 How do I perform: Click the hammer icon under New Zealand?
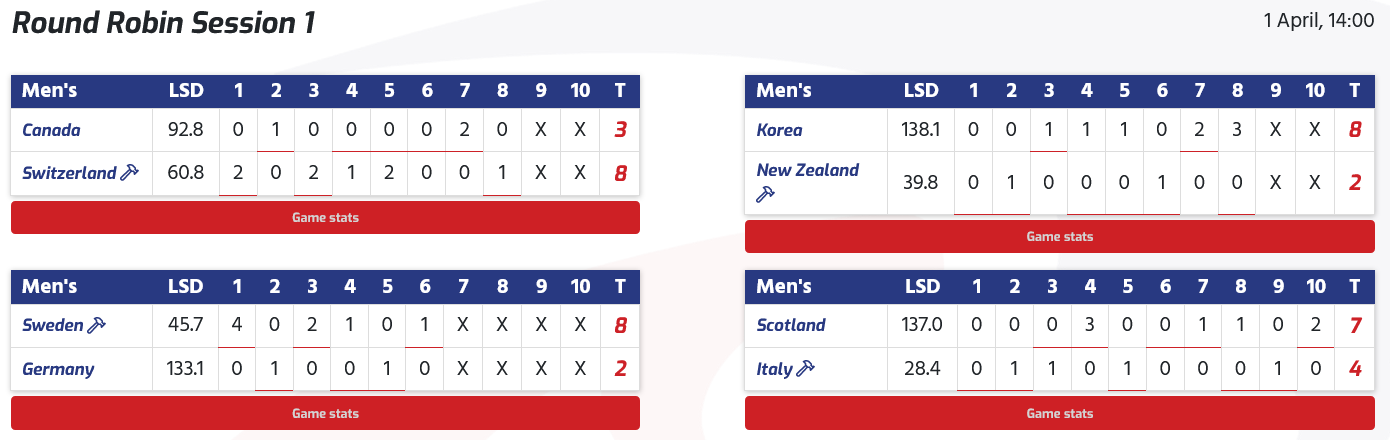click(766, 194)
